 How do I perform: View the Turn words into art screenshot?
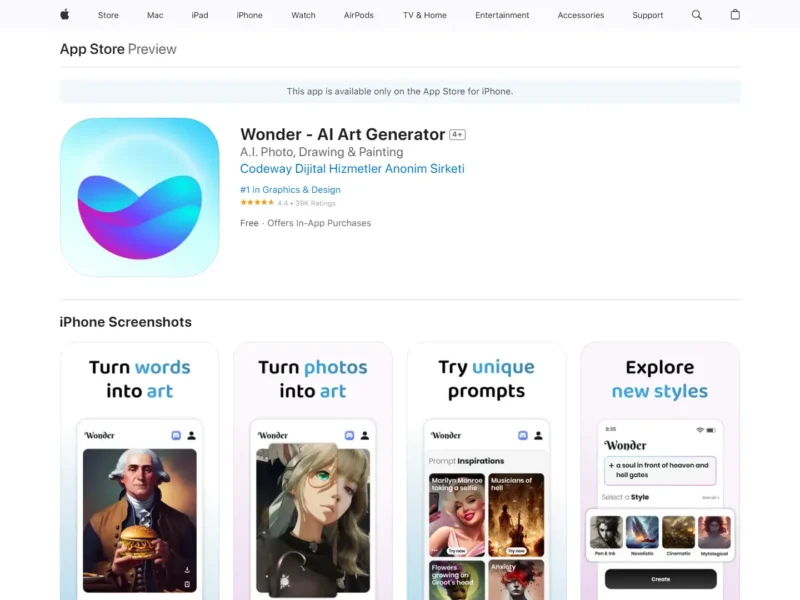click(139, 470)
